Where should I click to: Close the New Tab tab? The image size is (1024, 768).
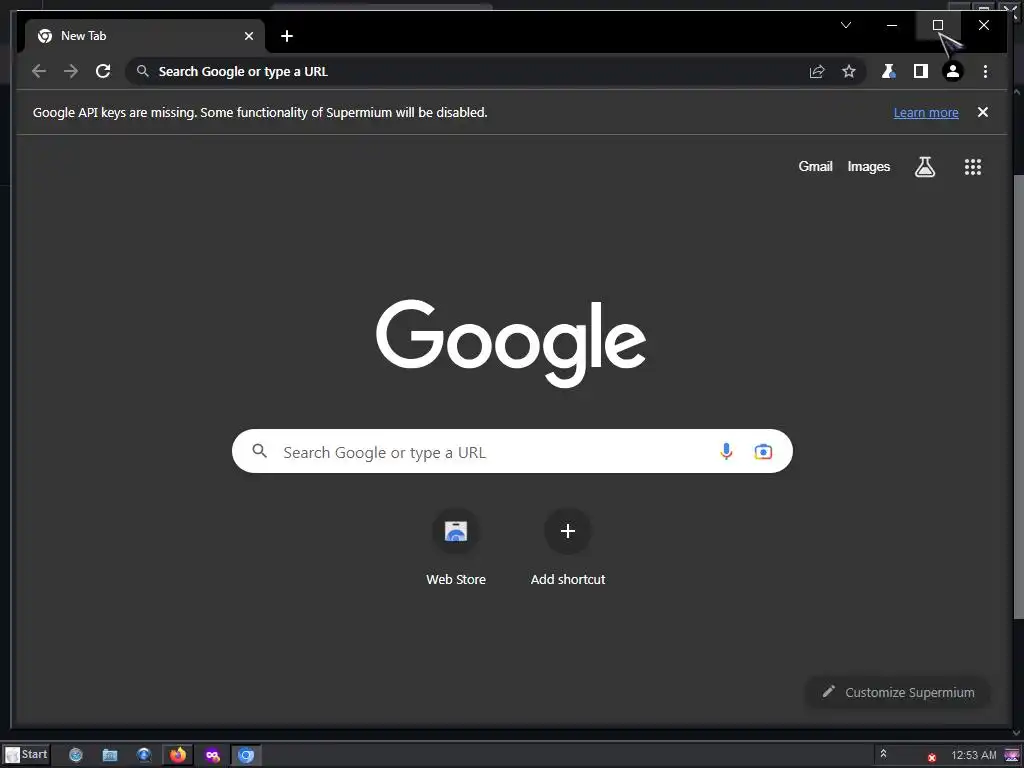coord(249,36)
